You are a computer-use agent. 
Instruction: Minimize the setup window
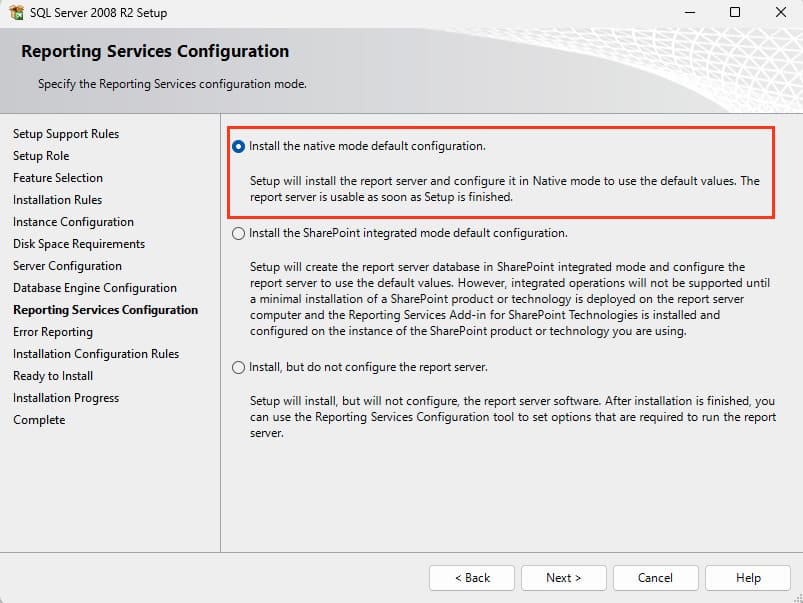click(689, 13)
